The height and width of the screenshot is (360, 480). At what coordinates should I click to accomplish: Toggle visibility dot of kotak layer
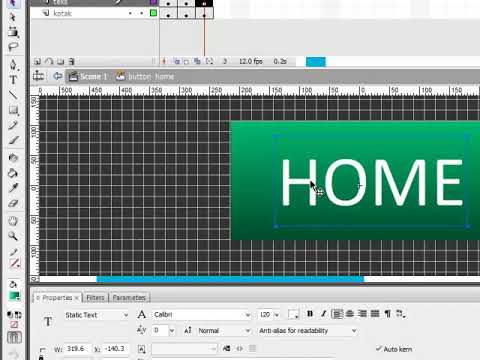tap(130, 13)
